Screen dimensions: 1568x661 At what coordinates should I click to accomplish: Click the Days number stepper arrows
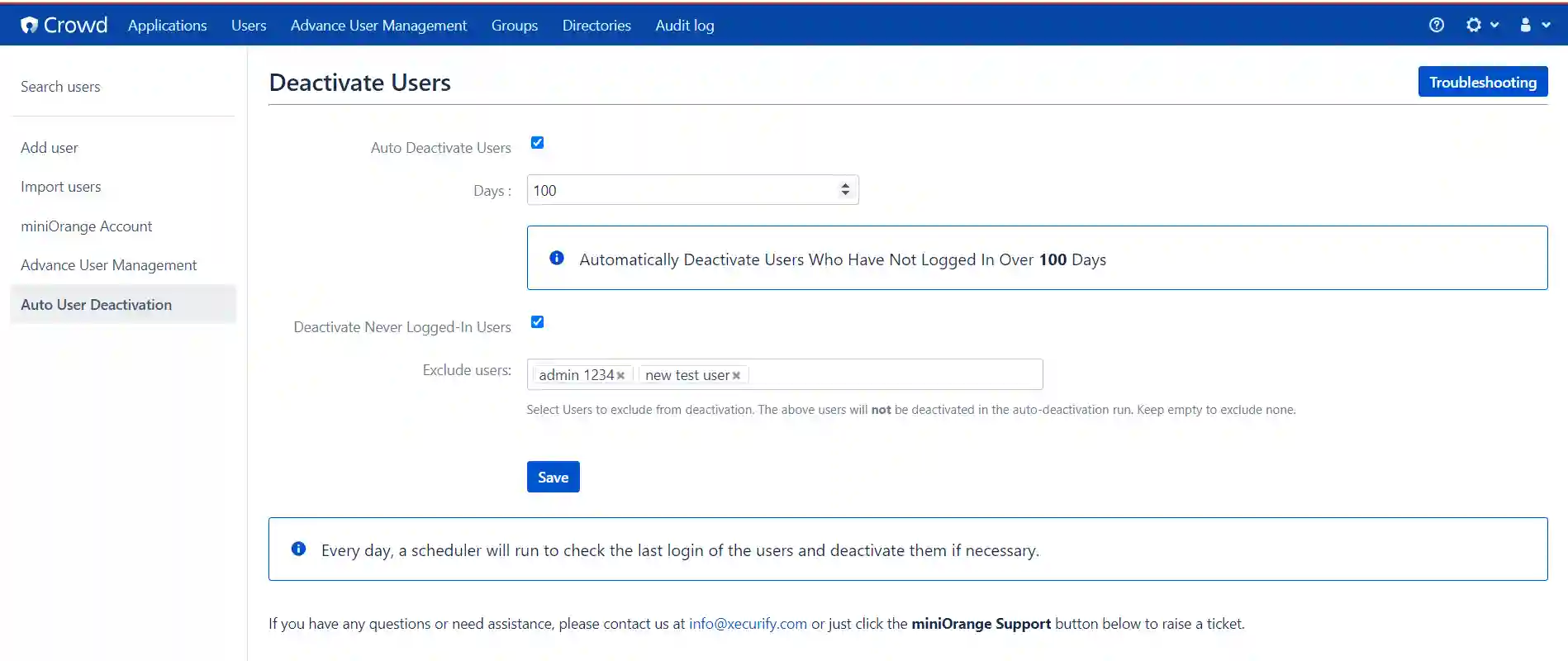click(845, 189)
